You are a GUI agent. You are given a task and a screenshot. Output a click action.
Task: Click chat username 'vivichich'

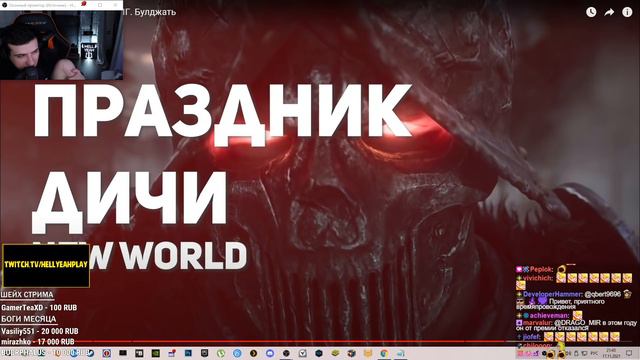538,278
